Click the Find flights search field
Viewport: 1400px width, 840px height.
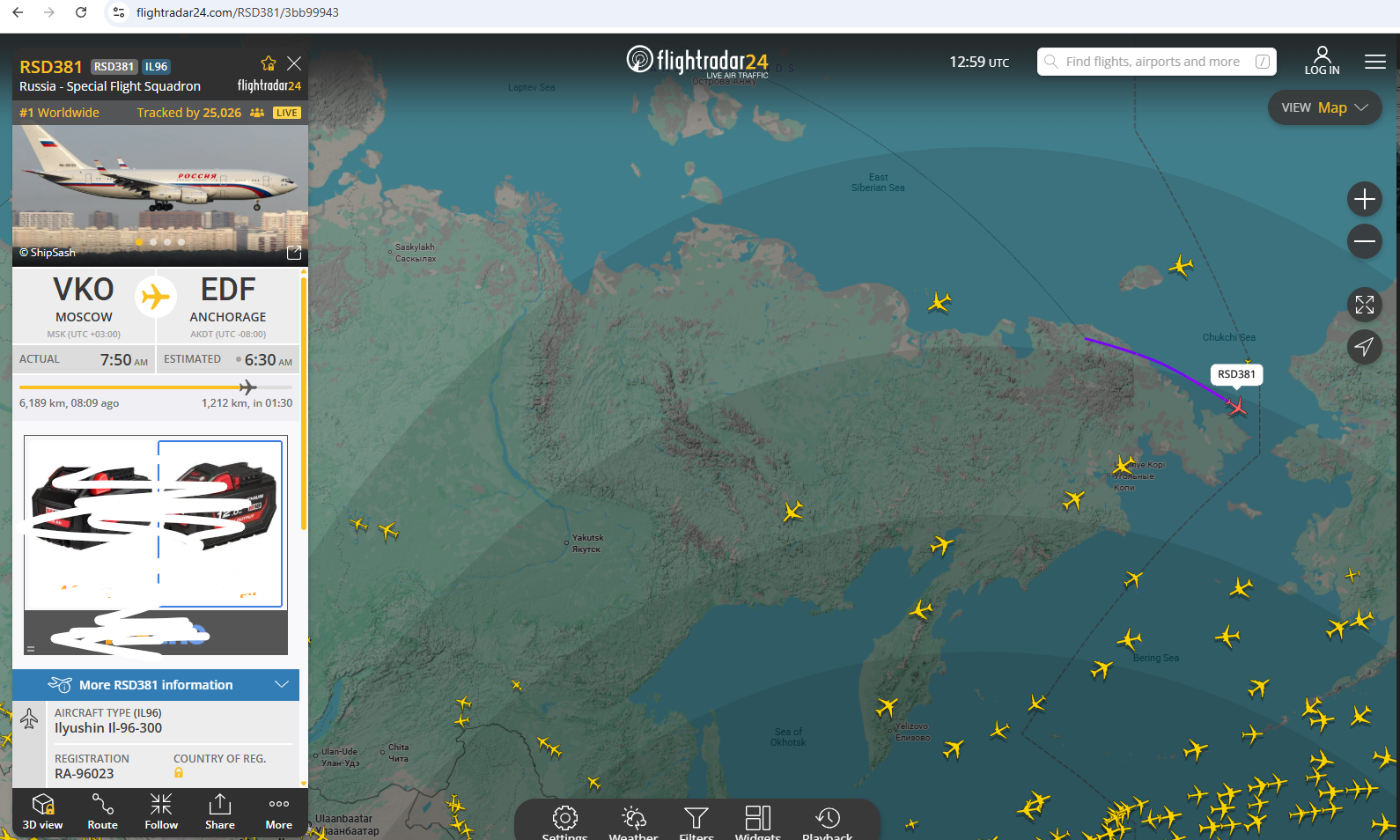(1156, 62)
